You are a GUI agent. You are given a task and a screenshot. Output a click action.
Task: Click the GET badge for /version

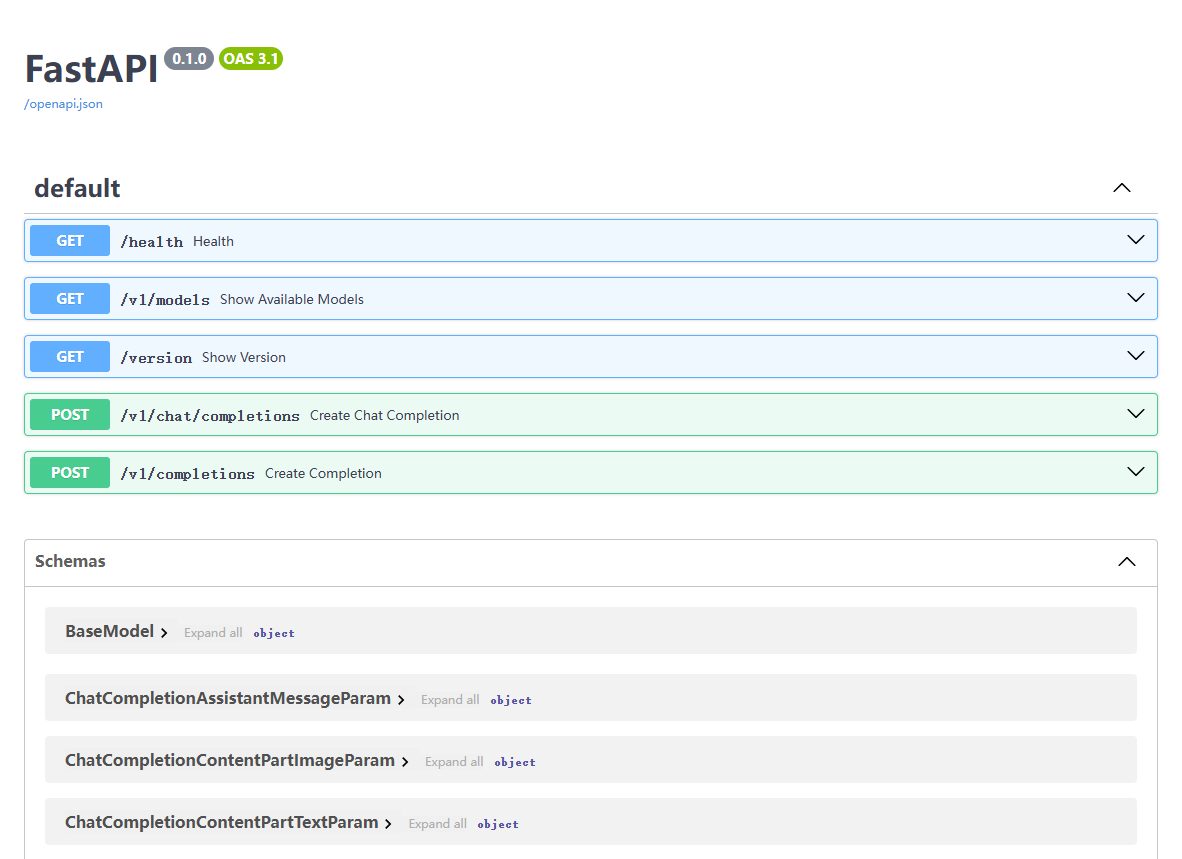click(70, 356)
